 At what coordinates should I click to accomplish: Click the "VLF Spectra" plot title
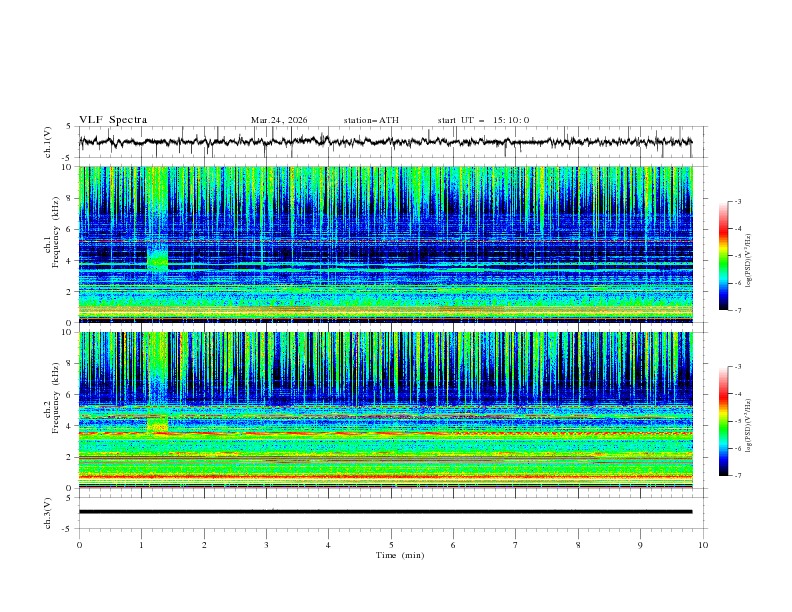tap(113, 120)
